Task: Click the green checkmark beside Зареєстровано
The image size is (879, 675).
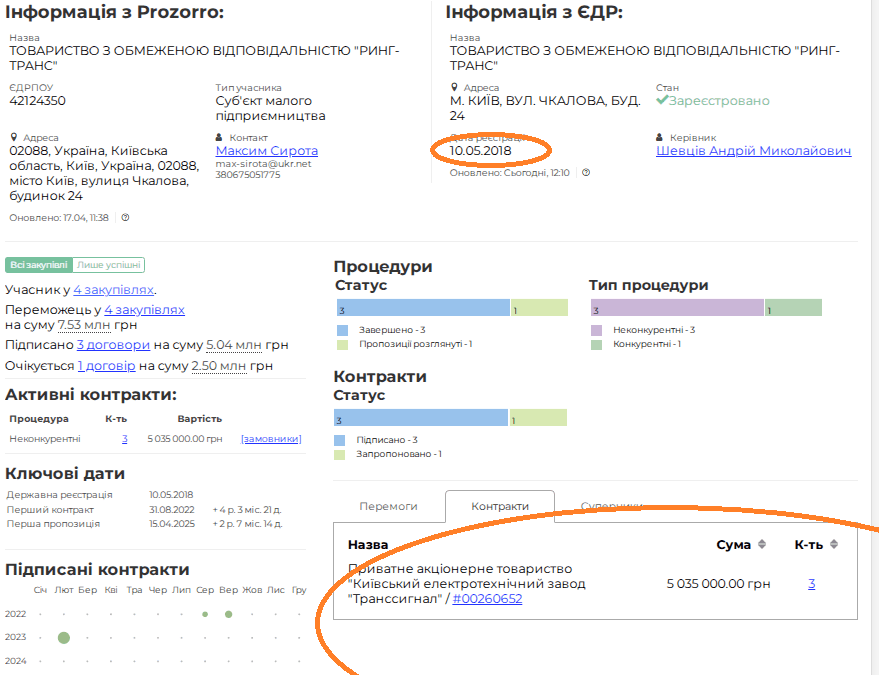Action: tap(661, 101)
